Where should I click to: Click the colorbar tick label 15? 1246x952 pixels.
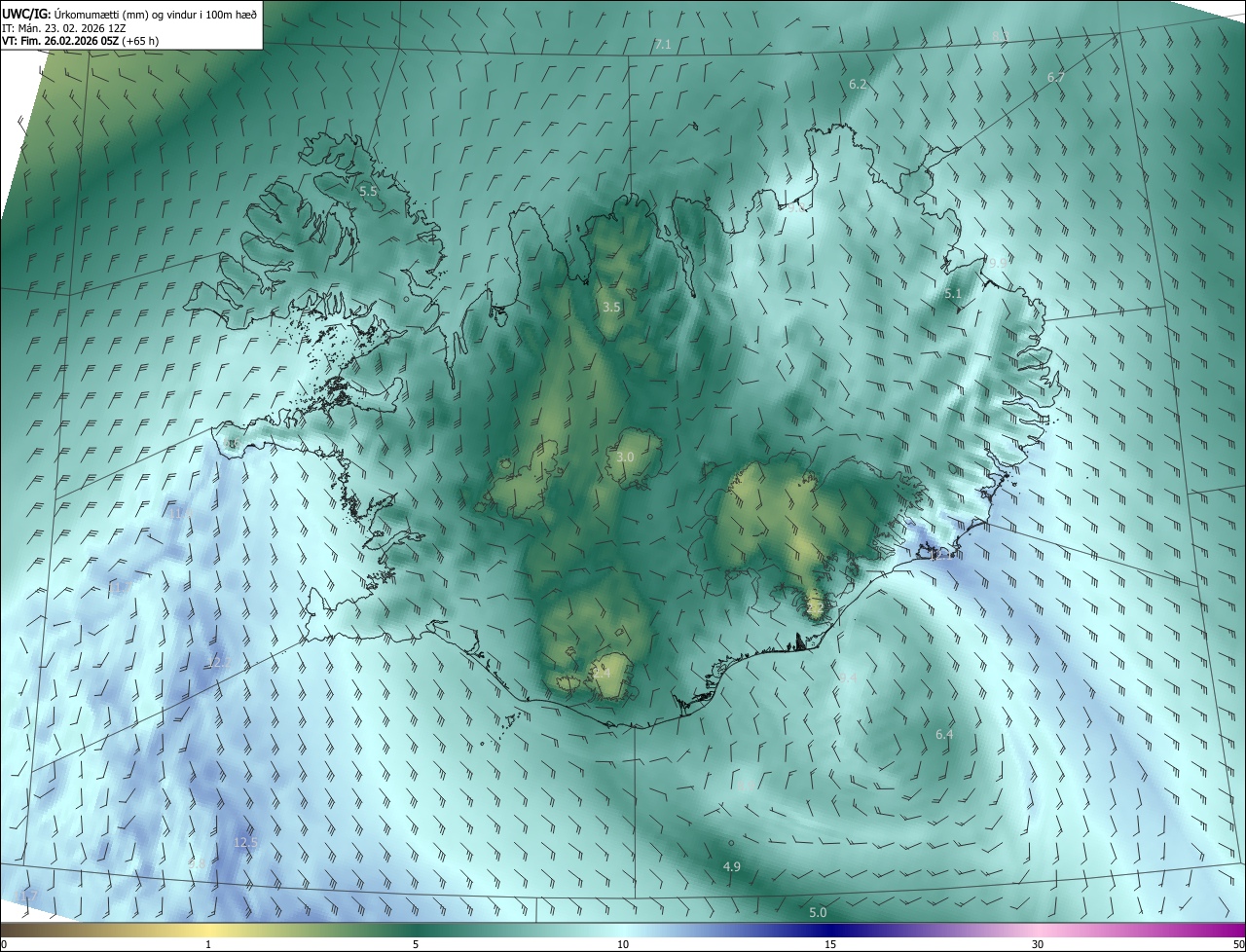(830, 944)
